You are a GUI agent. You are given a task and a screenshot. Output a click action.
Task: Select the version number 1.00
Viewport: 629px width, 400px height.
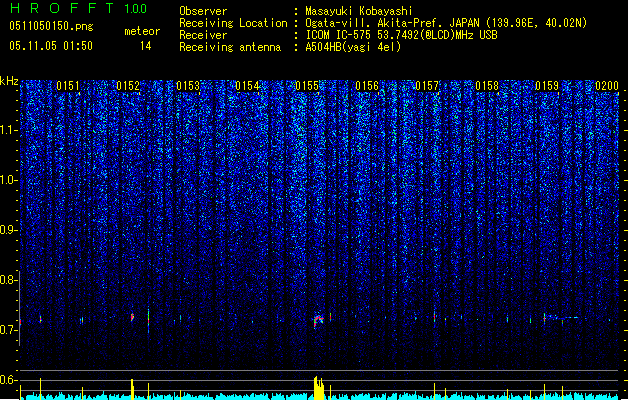click(135, 8)
